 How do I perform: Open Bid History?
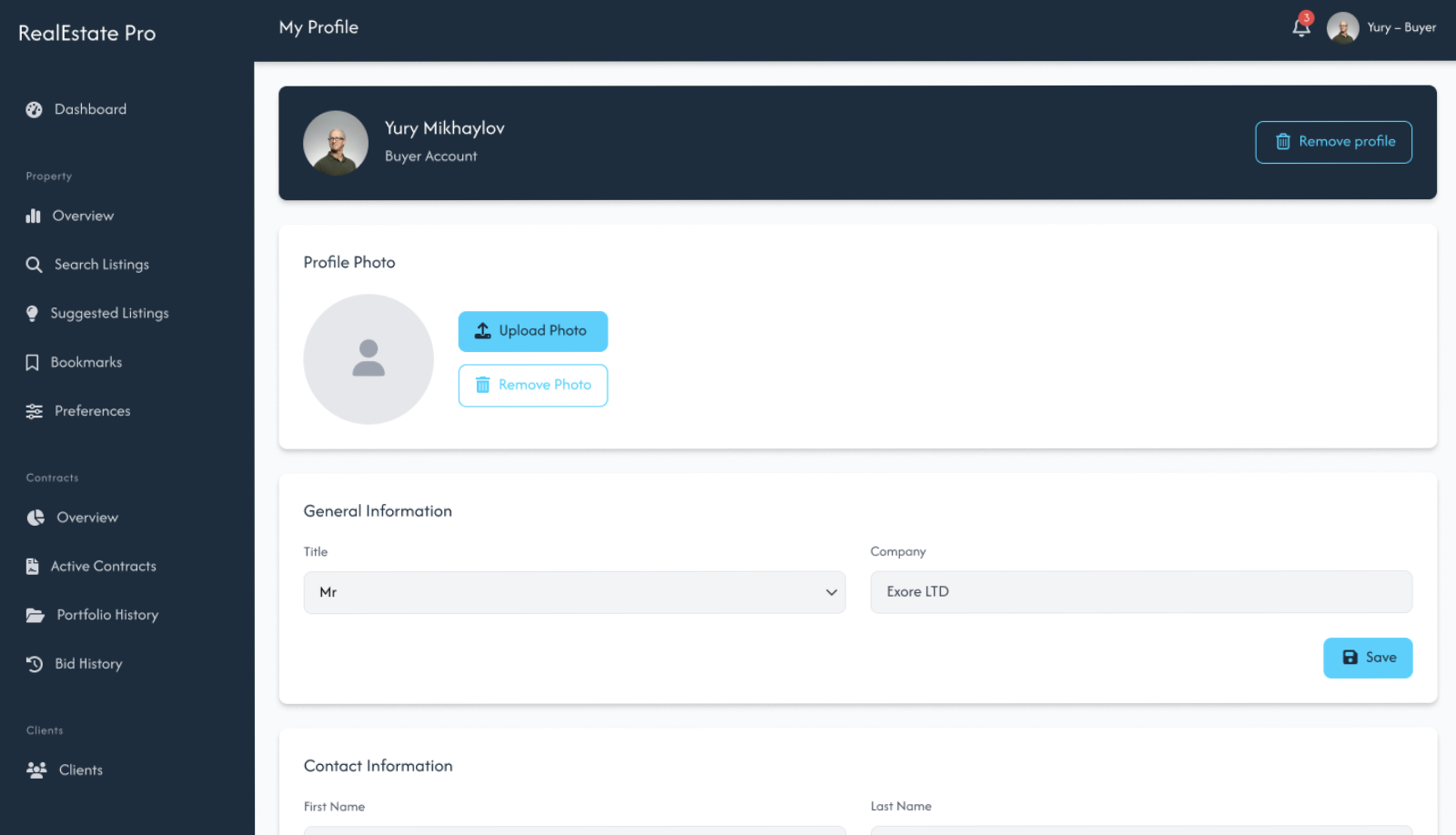click(x=88, y=664)
